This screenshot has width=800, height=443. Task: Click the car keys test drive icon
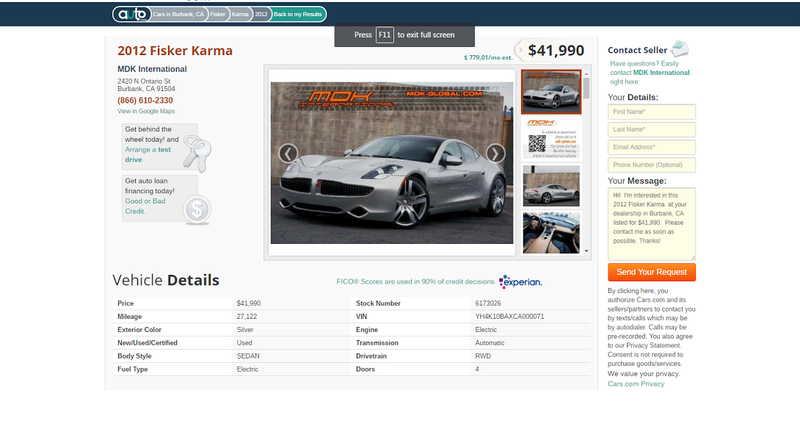point(197,153)
